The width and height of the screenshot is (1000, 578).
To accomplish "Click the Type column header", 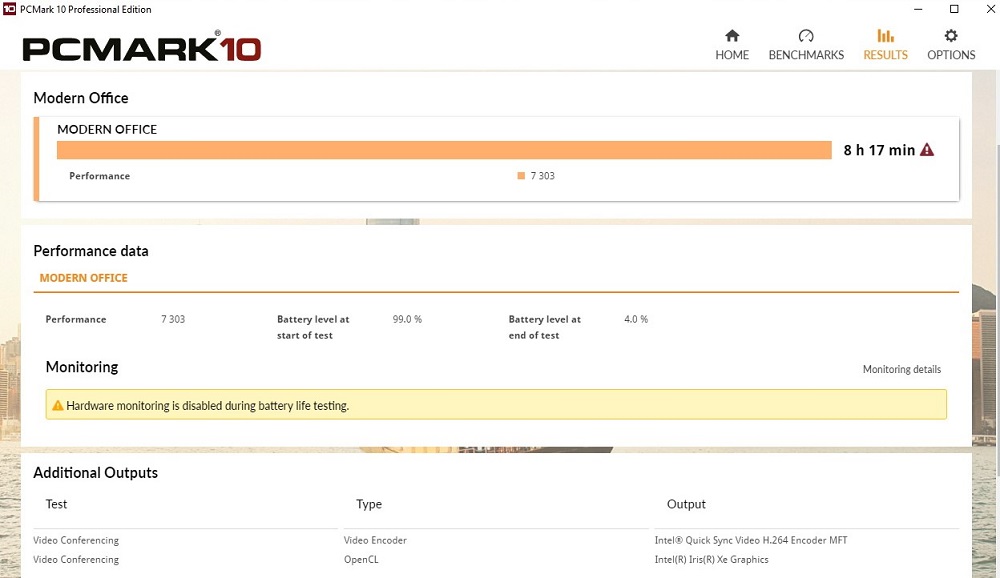I will (x=369, y=504).
